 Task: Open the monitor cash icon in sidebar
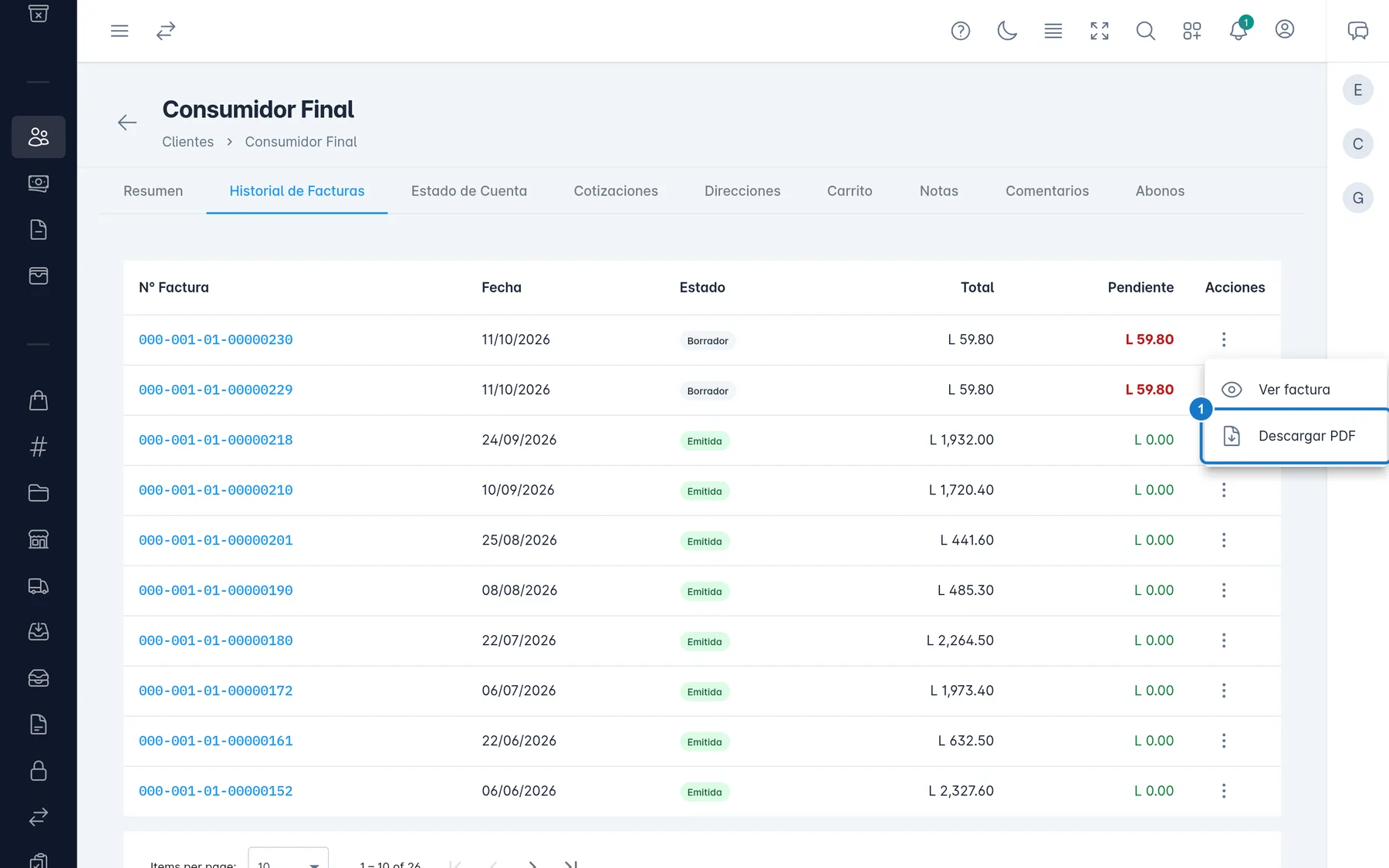coord(39,183)
